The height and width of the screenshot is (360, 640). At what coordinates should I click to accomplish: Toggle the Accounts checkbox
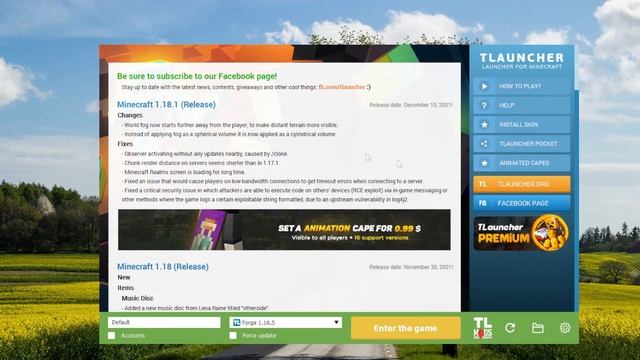[111, 336]
